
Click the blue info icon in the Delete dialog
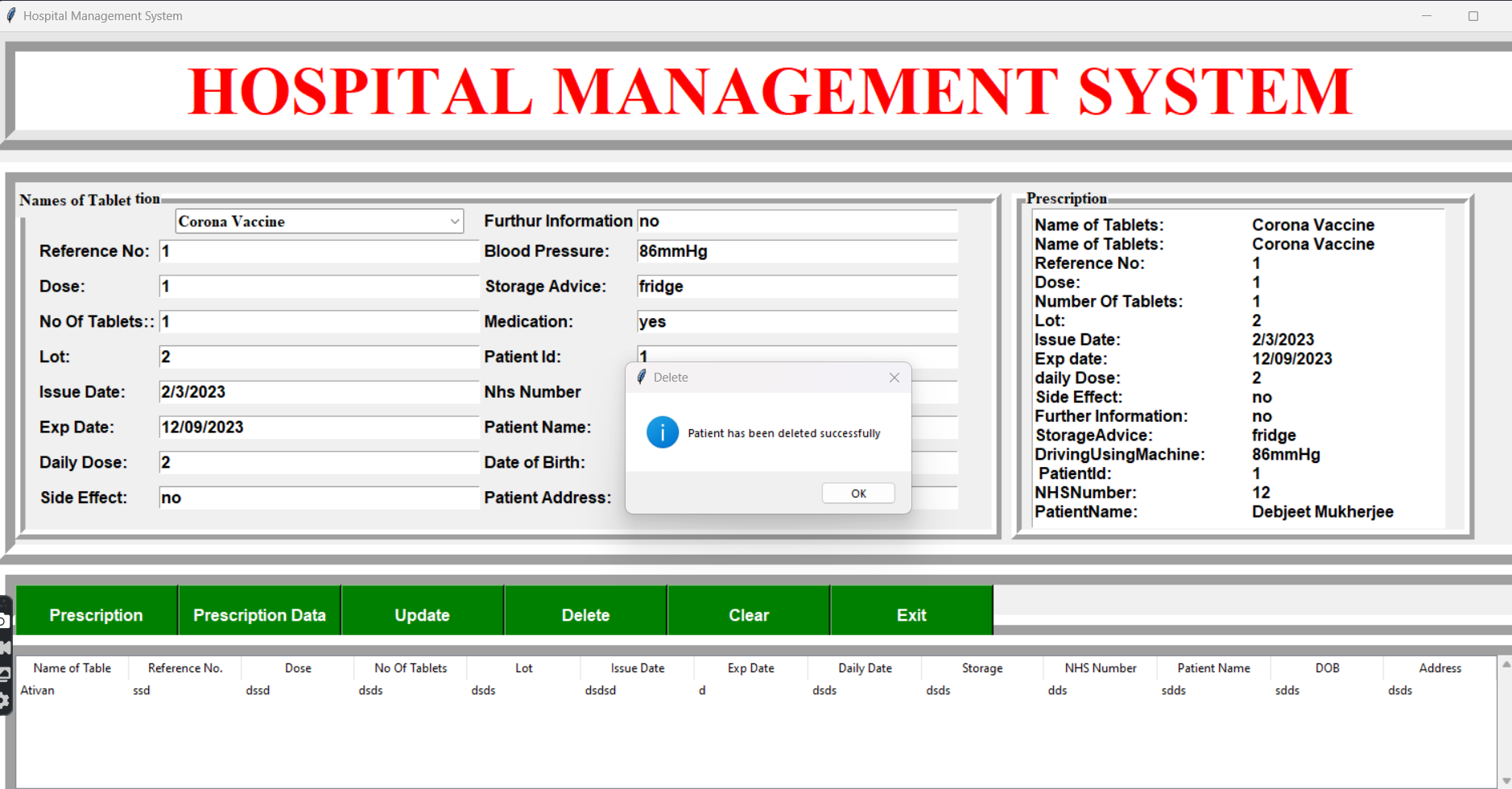click(x=663, y=432)
